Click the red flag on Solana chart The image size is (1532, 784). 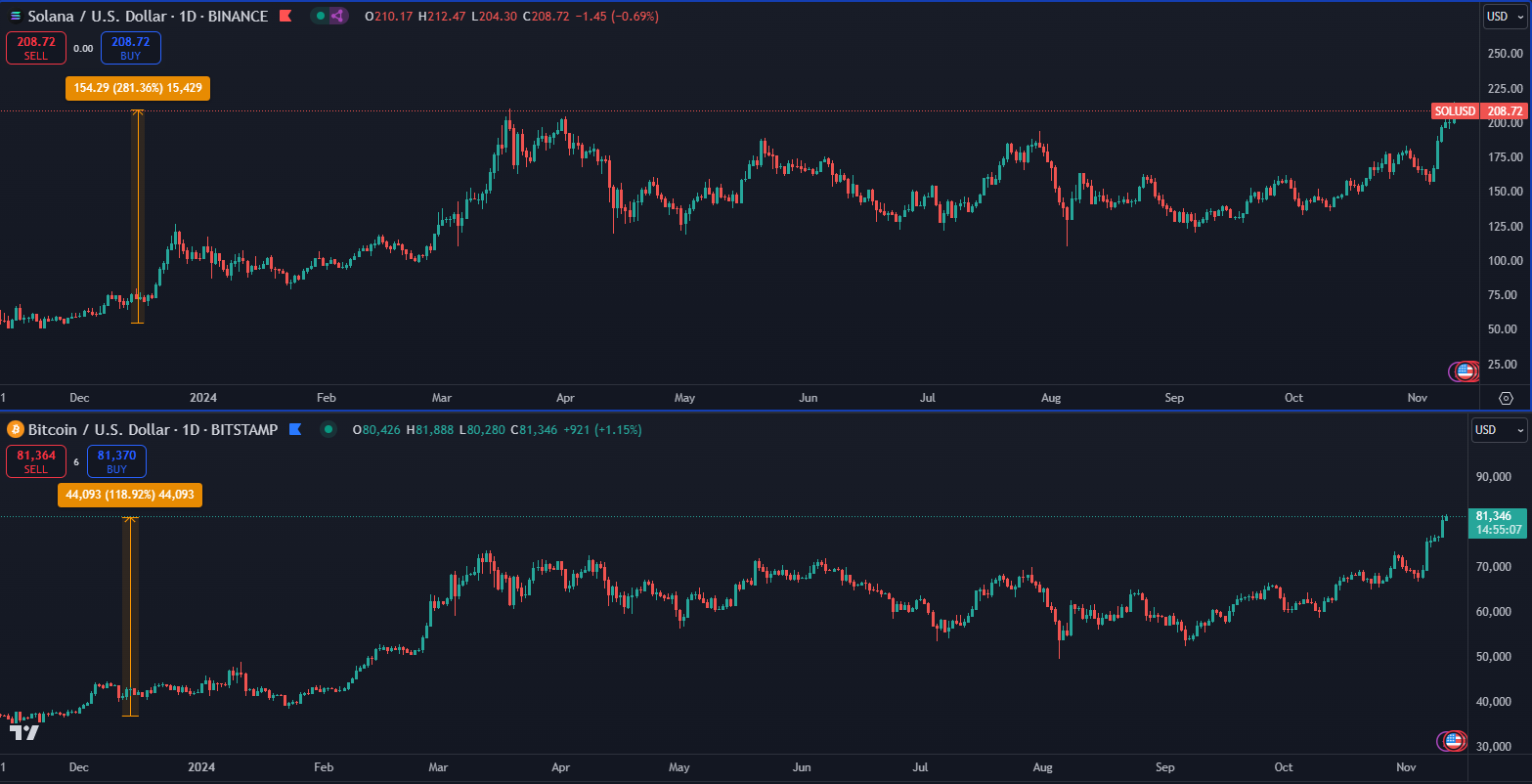(x=285, y=17)
